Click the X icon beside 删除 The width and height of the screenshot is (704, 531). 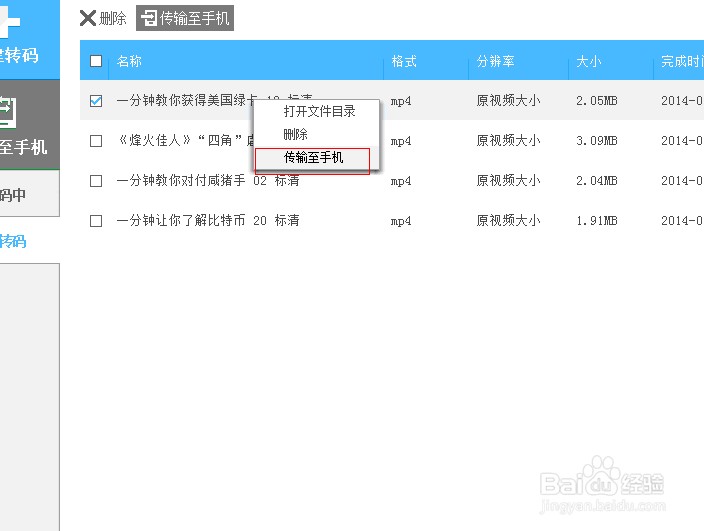[88, 18]
